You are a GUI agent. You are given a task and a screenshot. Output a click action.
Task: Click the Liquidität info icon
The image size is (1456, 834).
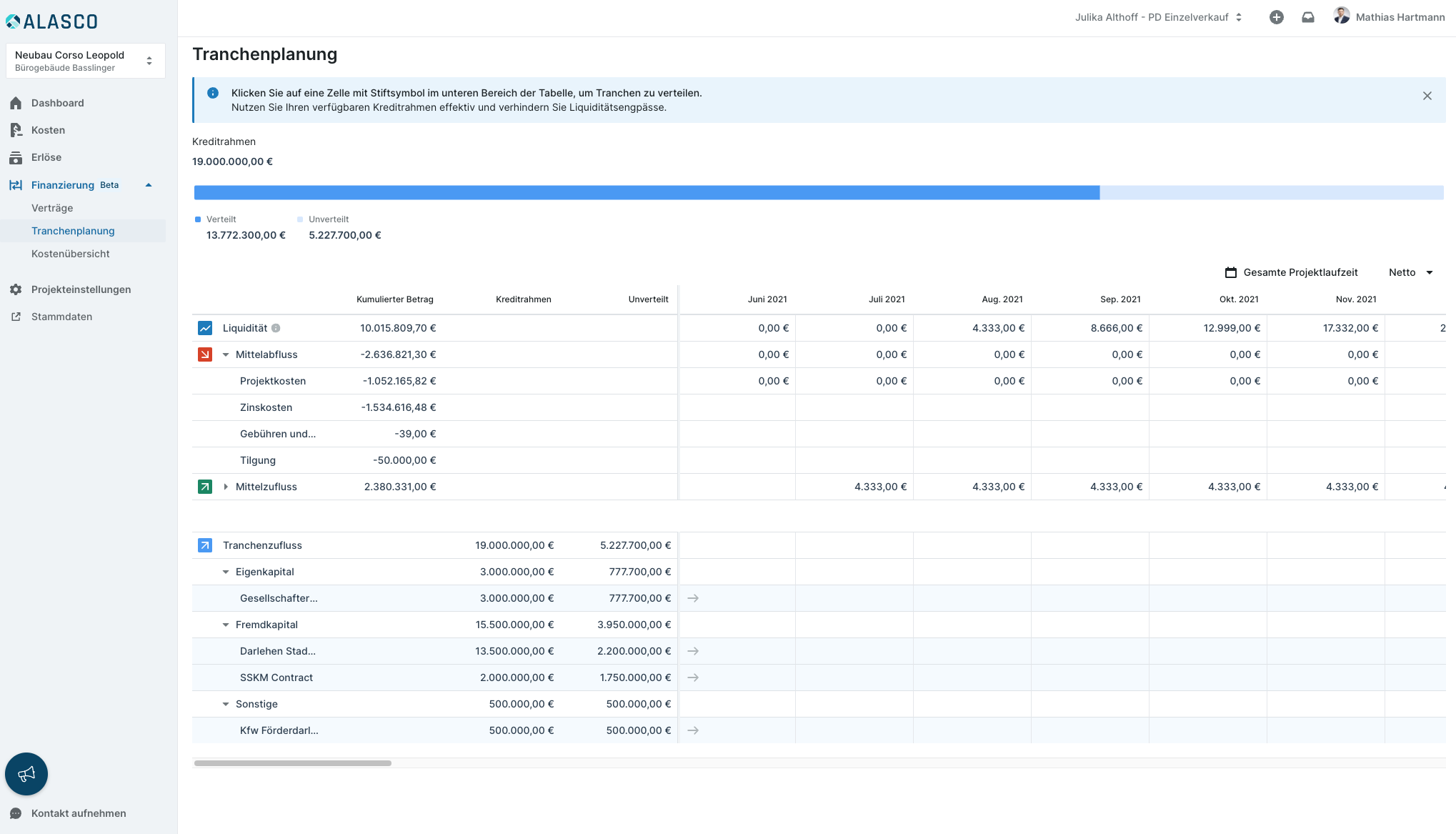pos(276,328)
